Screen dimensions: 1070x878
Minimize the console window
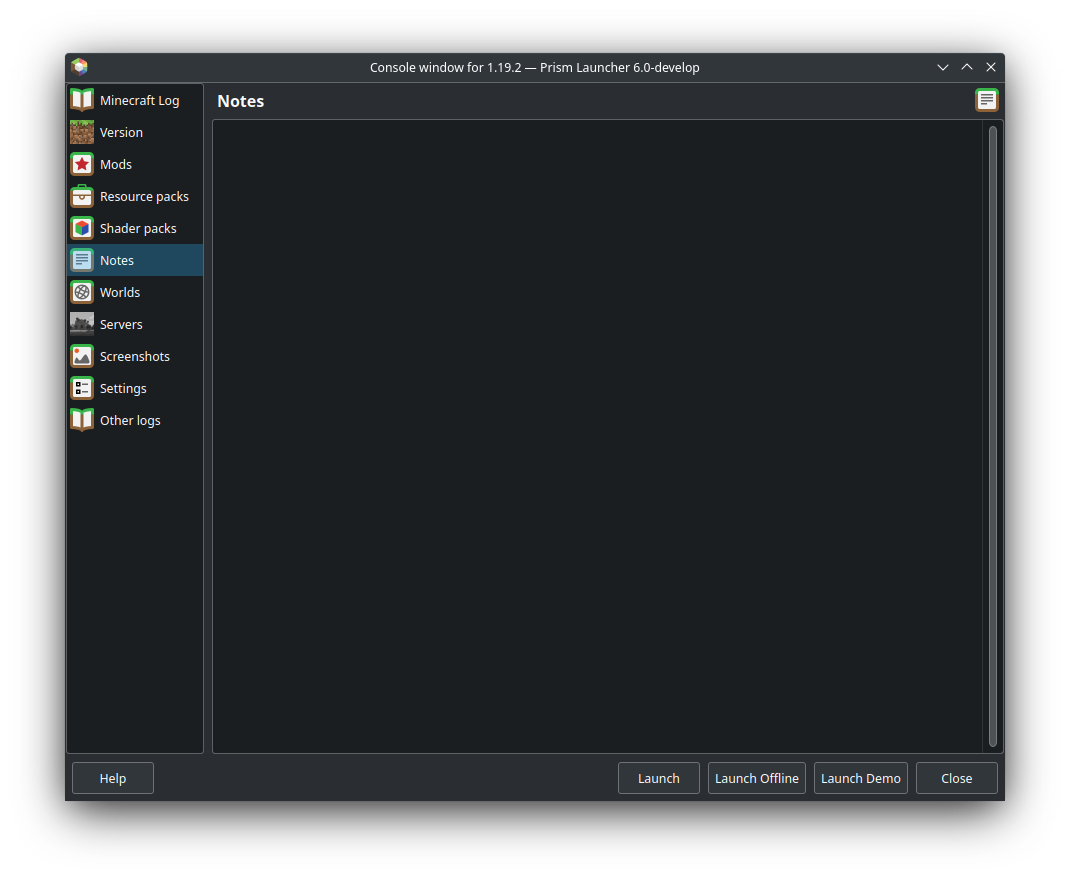[943, 67]
